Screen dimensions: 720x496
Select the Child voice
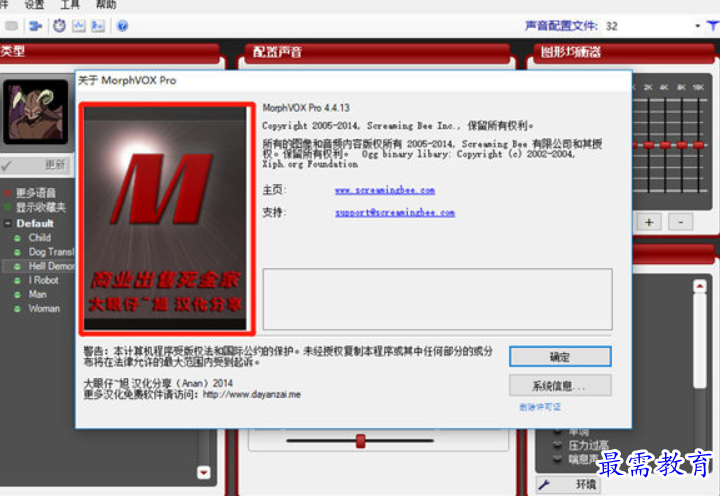pos(39,238)
